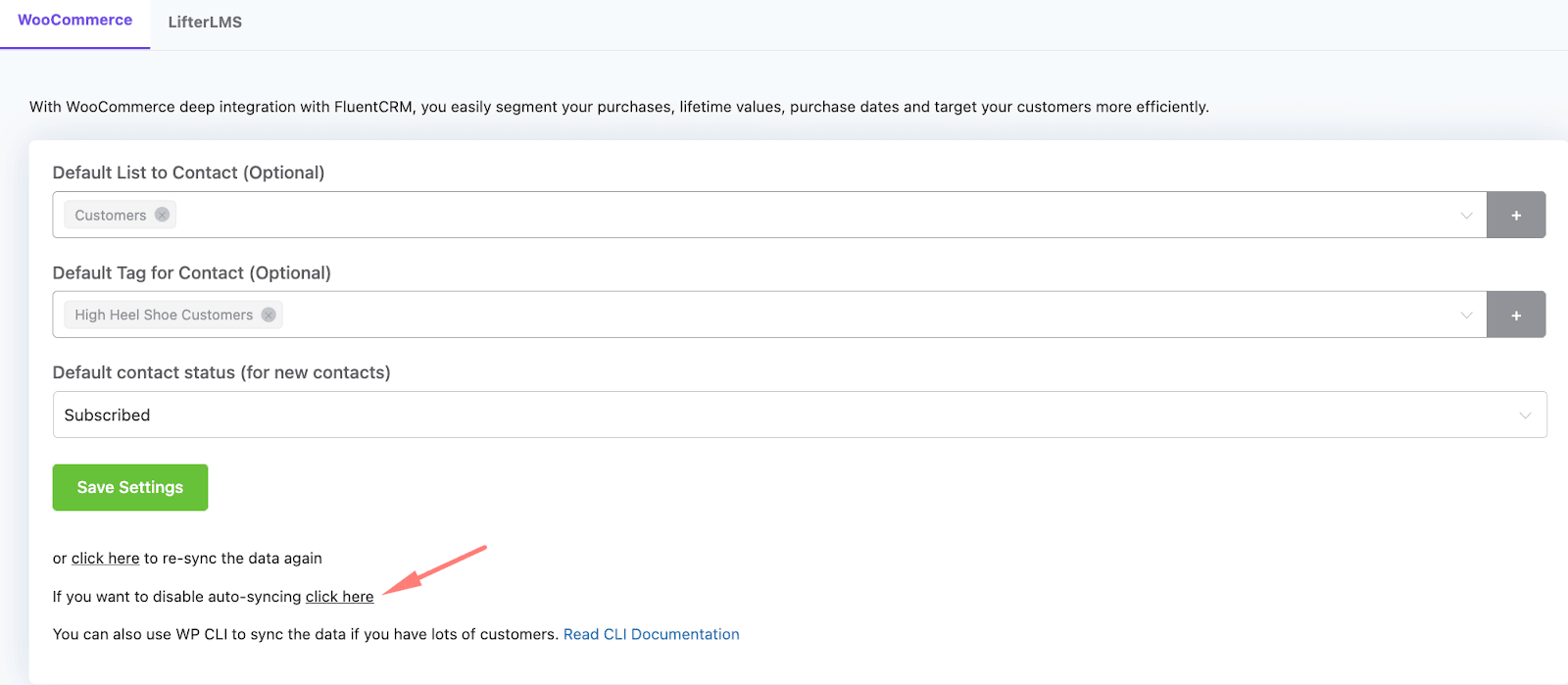This screenshot has width=1568, height=685.
Task: Expand the Default Tag for Contact dropdown arrow
Action: (x=1466, y=316)
